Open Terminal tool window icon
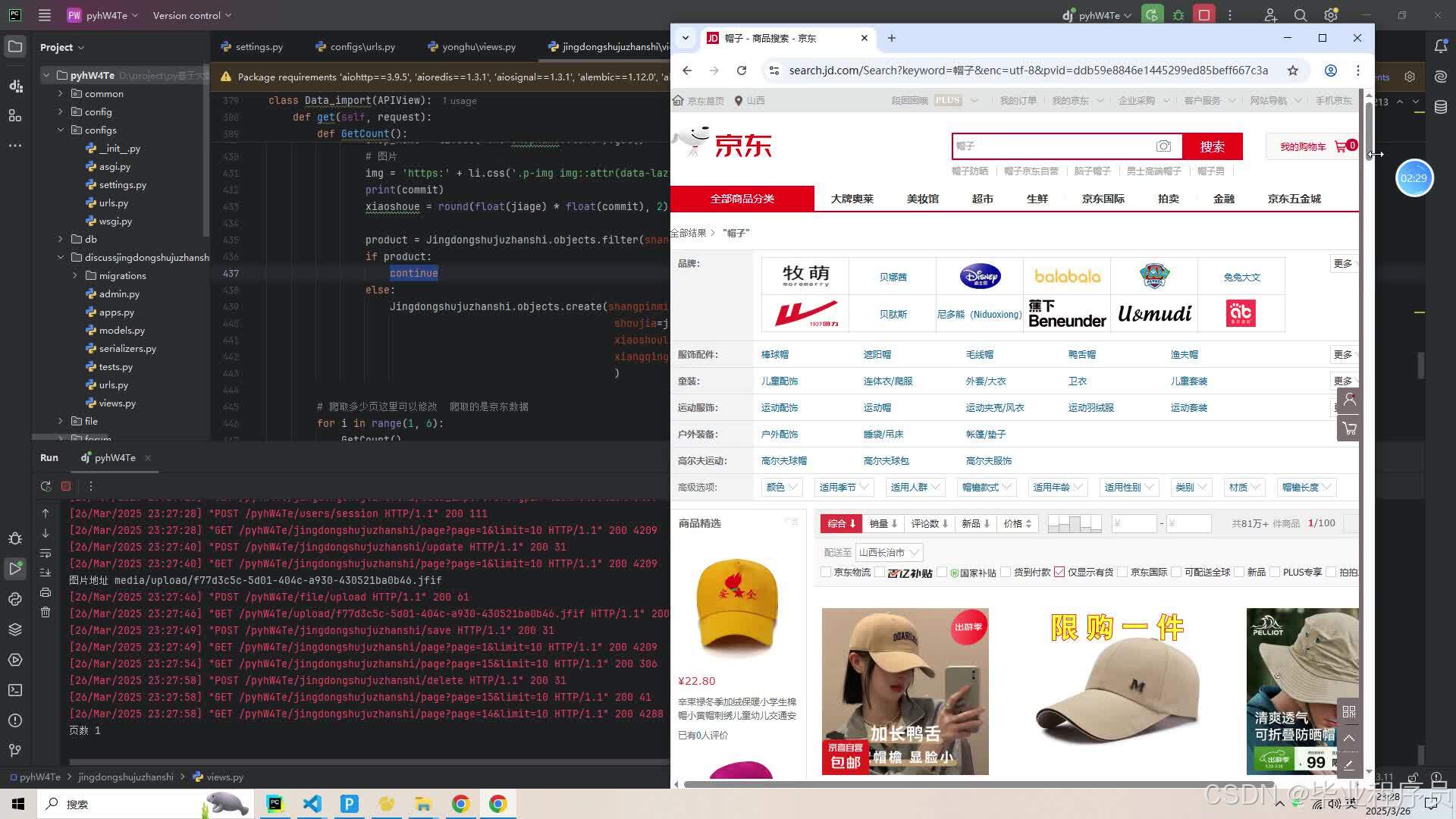This screenshot has width=1456, height=819. (x=15, y=690)
